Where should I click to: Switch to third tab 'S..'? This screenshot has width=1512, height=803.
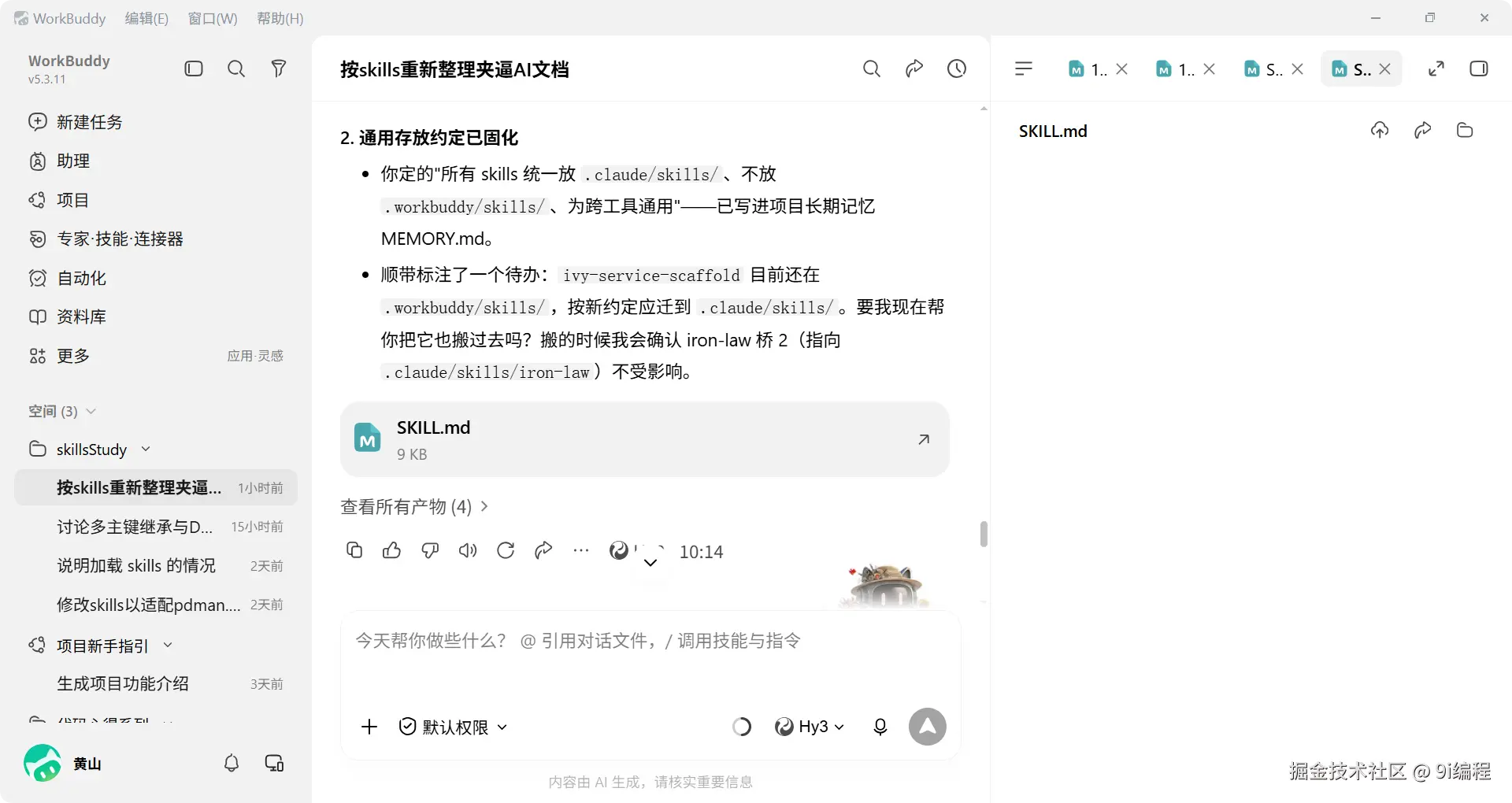click(1263, 69)
